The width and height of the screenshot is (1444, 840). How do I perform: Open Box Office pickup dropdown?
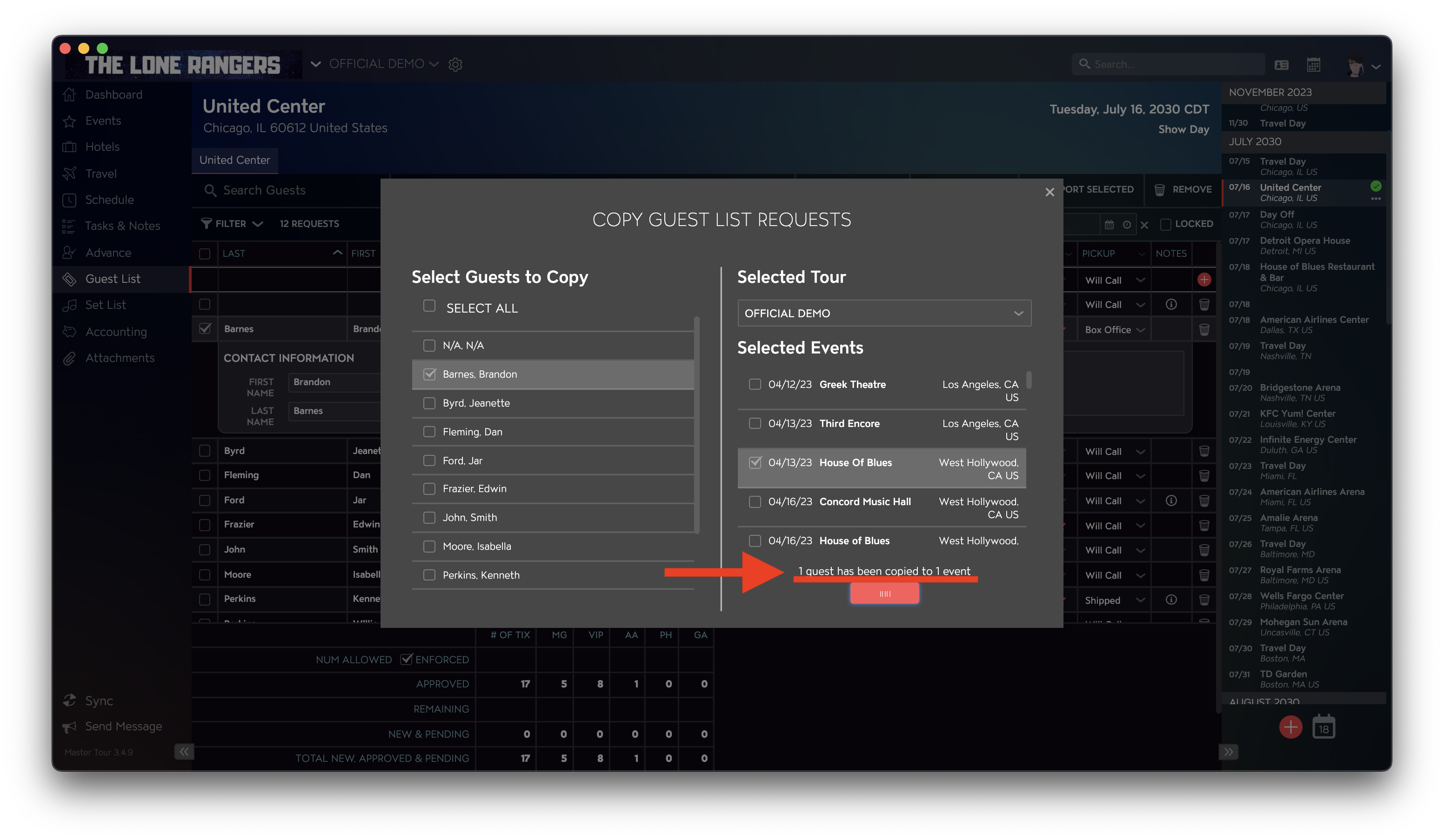coord(1114,330)
